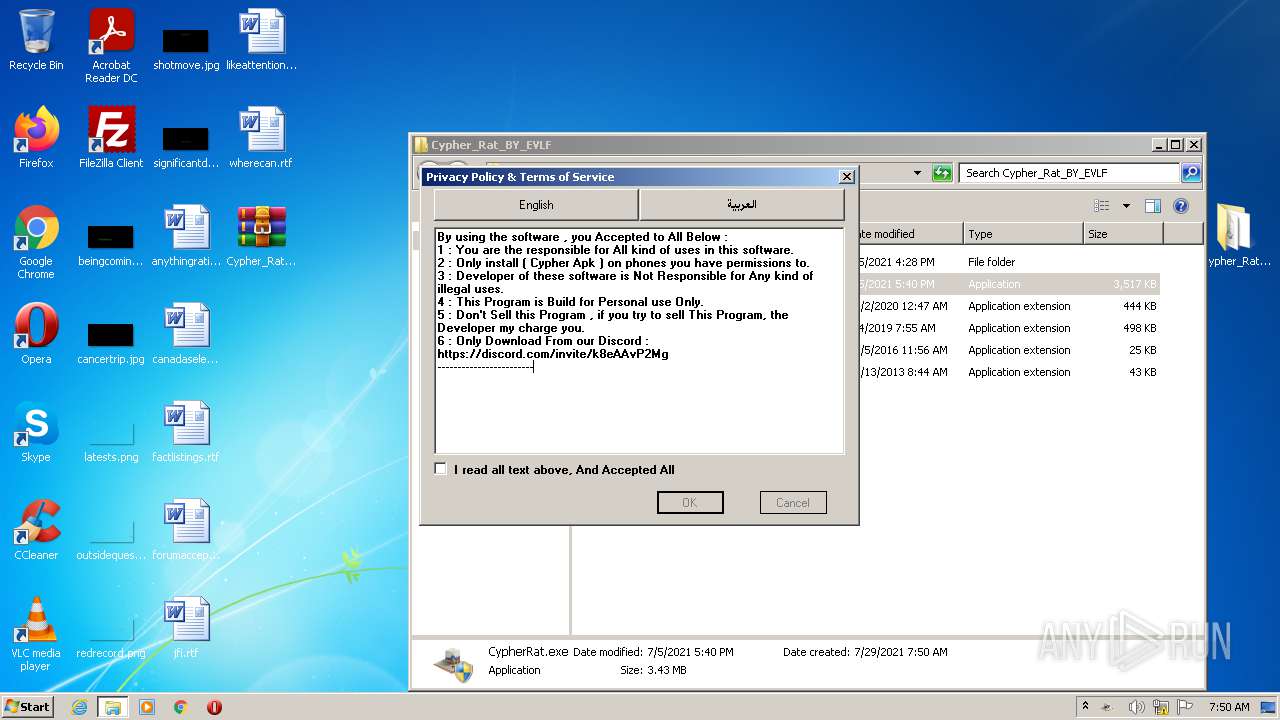The height and width of the screenshot is (720, 1280).
Task: Launch the CCleaner desktop shortcut
Action: (36, 530)
